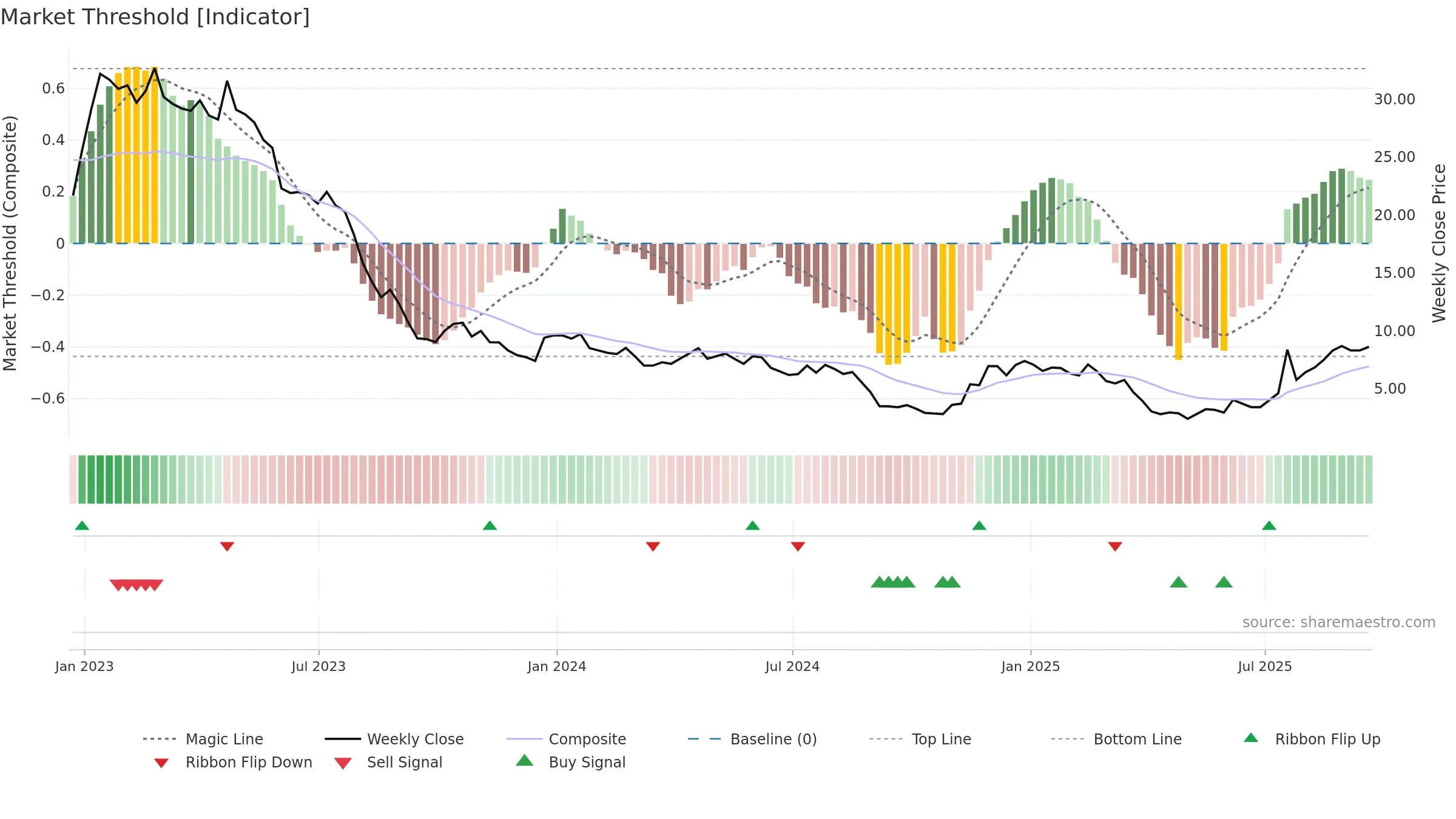Click the Jan 2024 x-axis label

point(557,666)
